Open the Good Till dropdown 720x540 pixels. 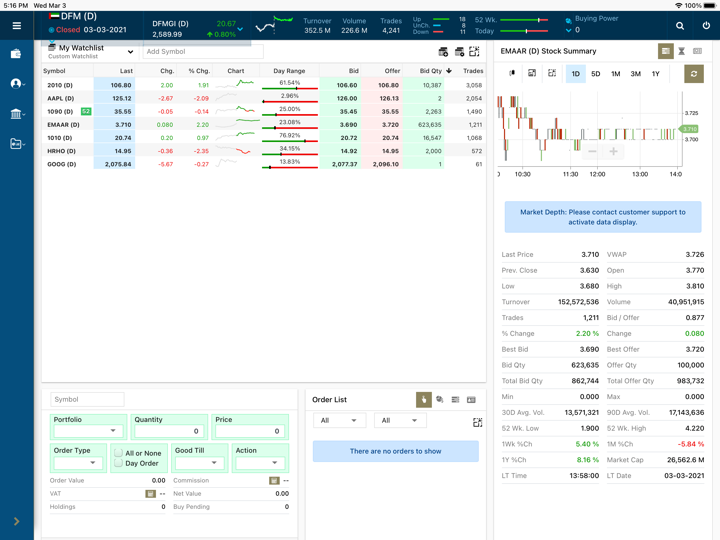200,462
